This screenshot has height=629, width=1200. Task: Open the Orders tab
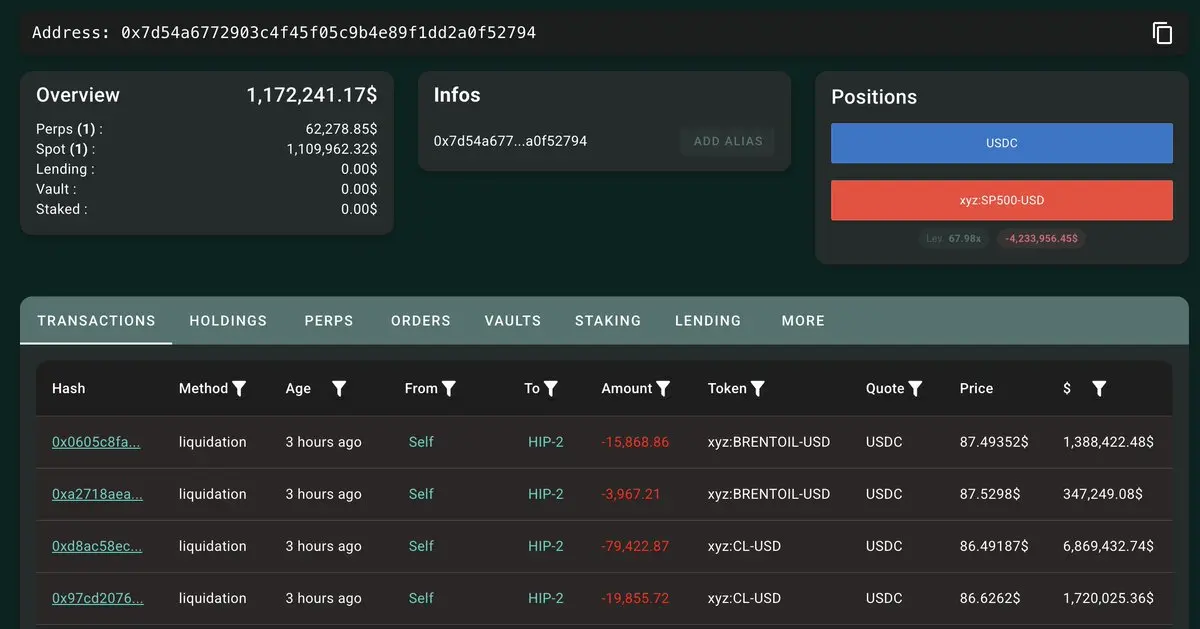[421, 321]
